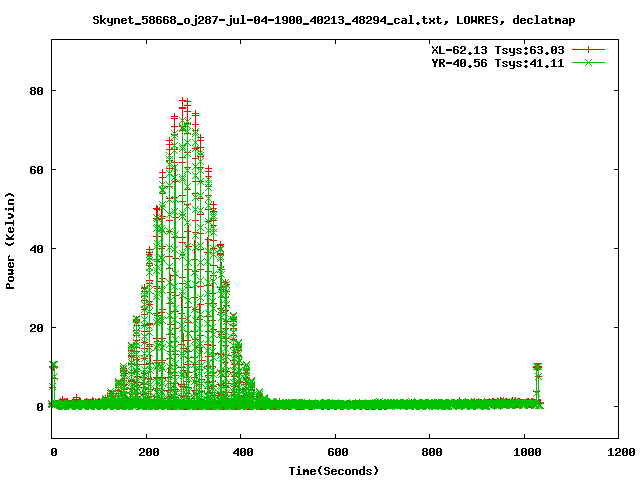Click the calibration spike at the start near 0 seconds
This screenshot has width=640, height=480.
point(53,383)
